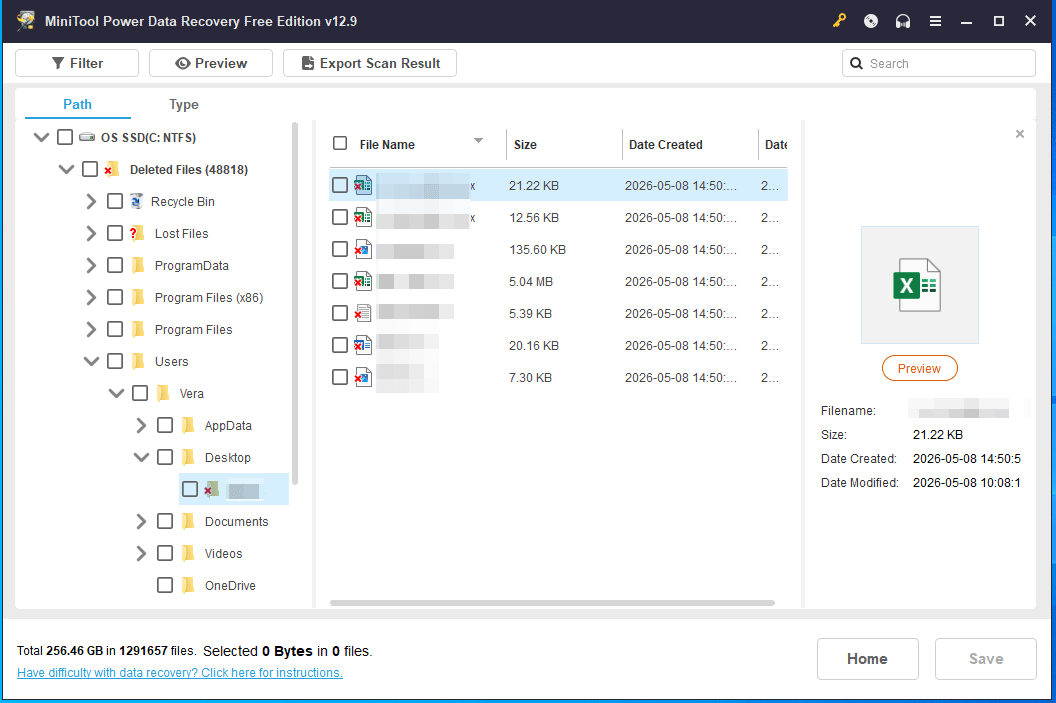This screenshot has width=1056, height=703.
Task: Switch to the Path tab
Action: [x=77, y=104]
